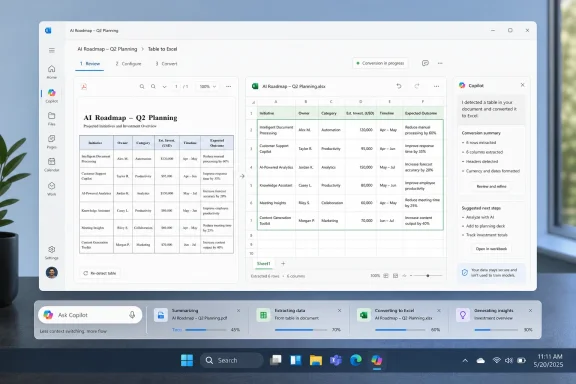This screenshot has height=384, width=576.
Task: Dismiss the Summarizing task card
Action: click(238, 311)
